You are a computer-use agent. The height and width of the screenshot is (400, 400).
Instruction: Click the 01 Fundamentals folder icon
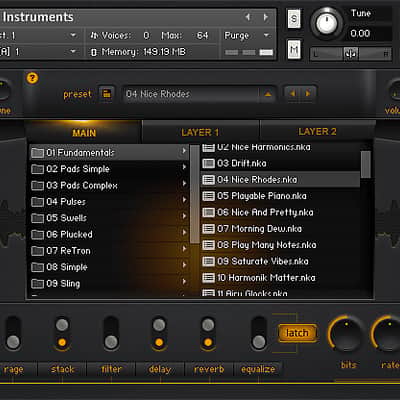(x=37, y=153)
